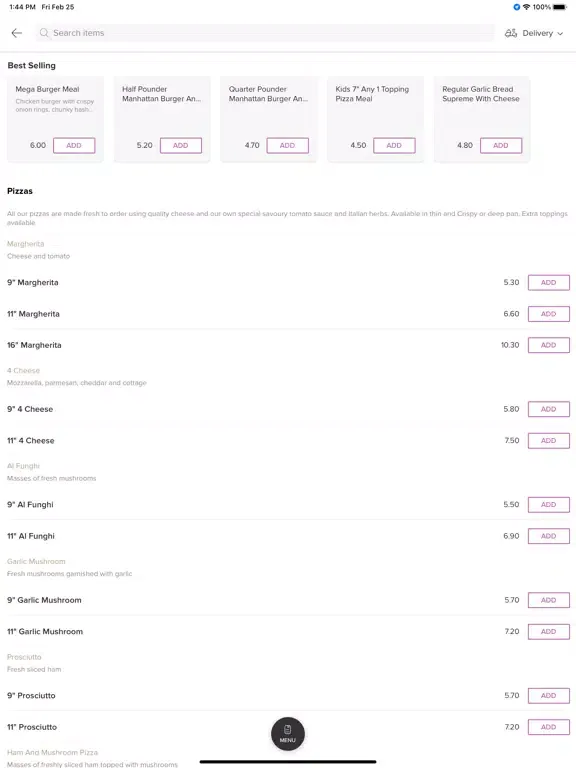576x768 pixels.
Task: Add Half Pounder Manhattan Burger
Action: coord(181,145)
